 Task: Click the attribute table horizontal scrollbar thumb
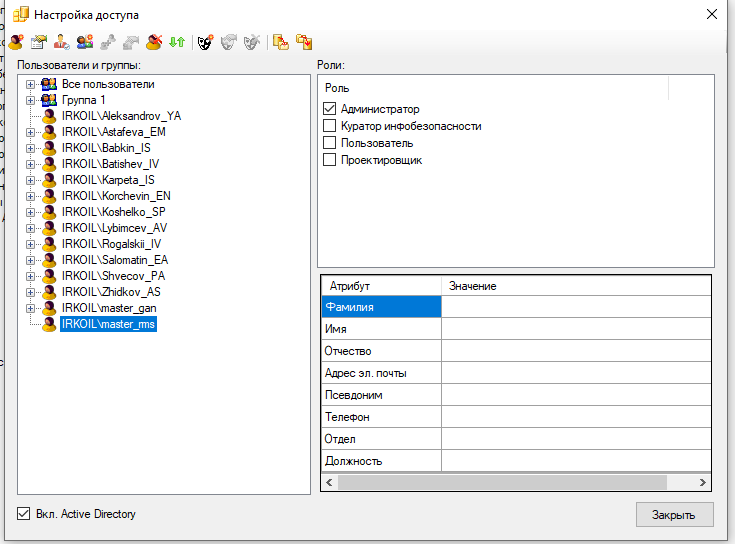pyautogui.click(x=502, y=482)
